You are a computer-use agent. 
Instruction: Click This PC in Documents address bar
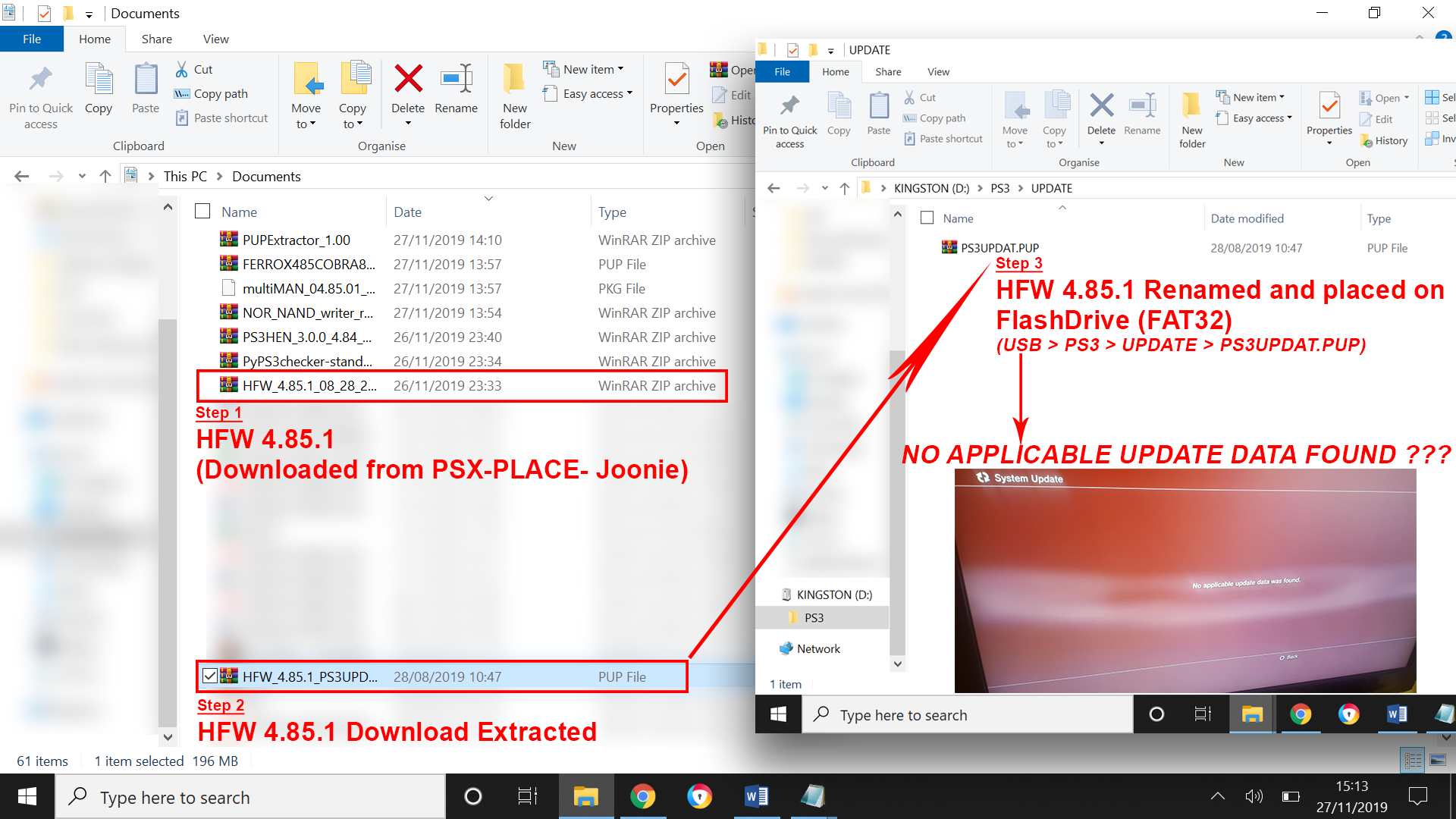point(185,176)
